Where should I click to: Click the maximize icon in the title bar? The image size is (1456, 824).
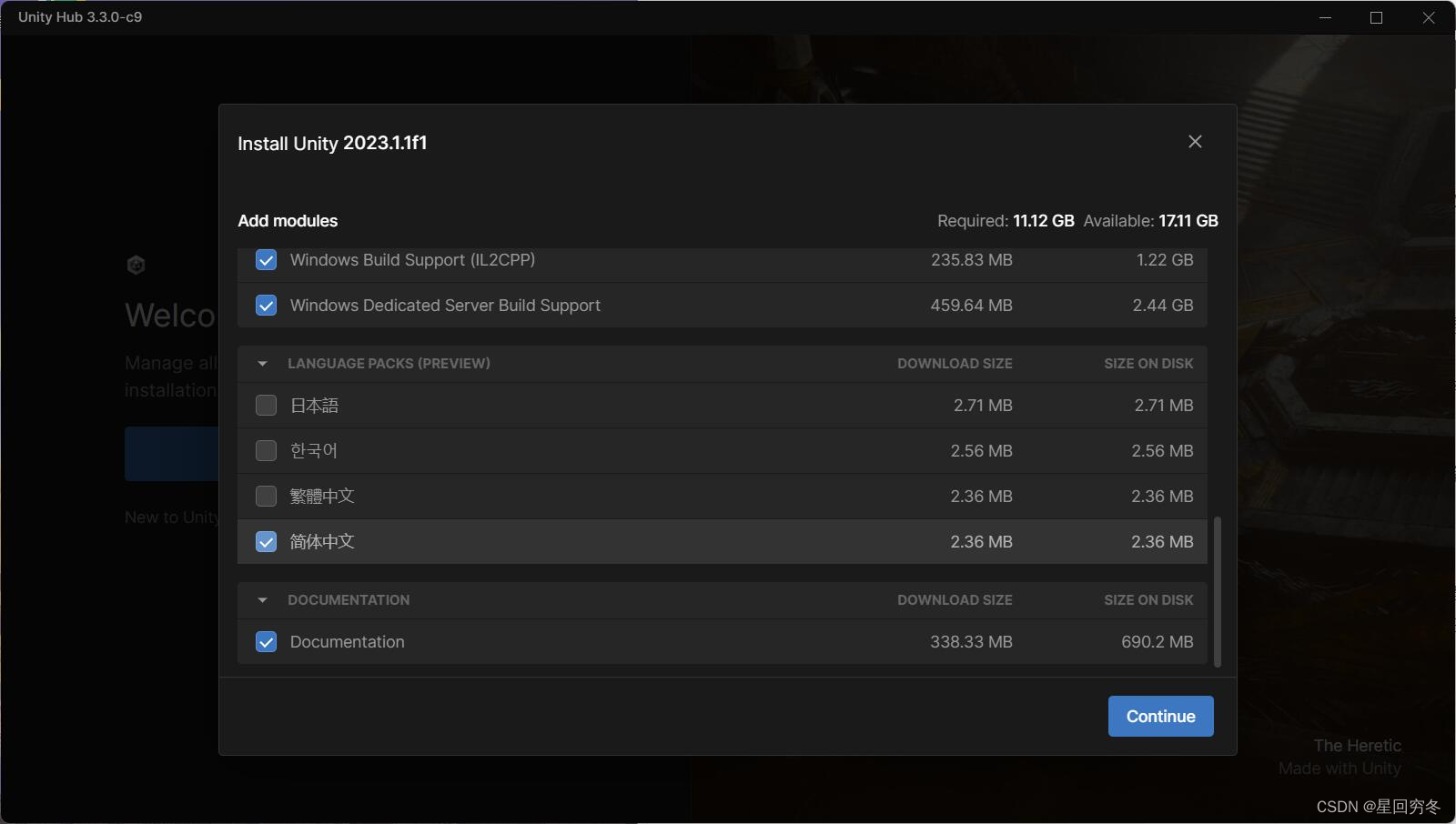point(1375,17)
